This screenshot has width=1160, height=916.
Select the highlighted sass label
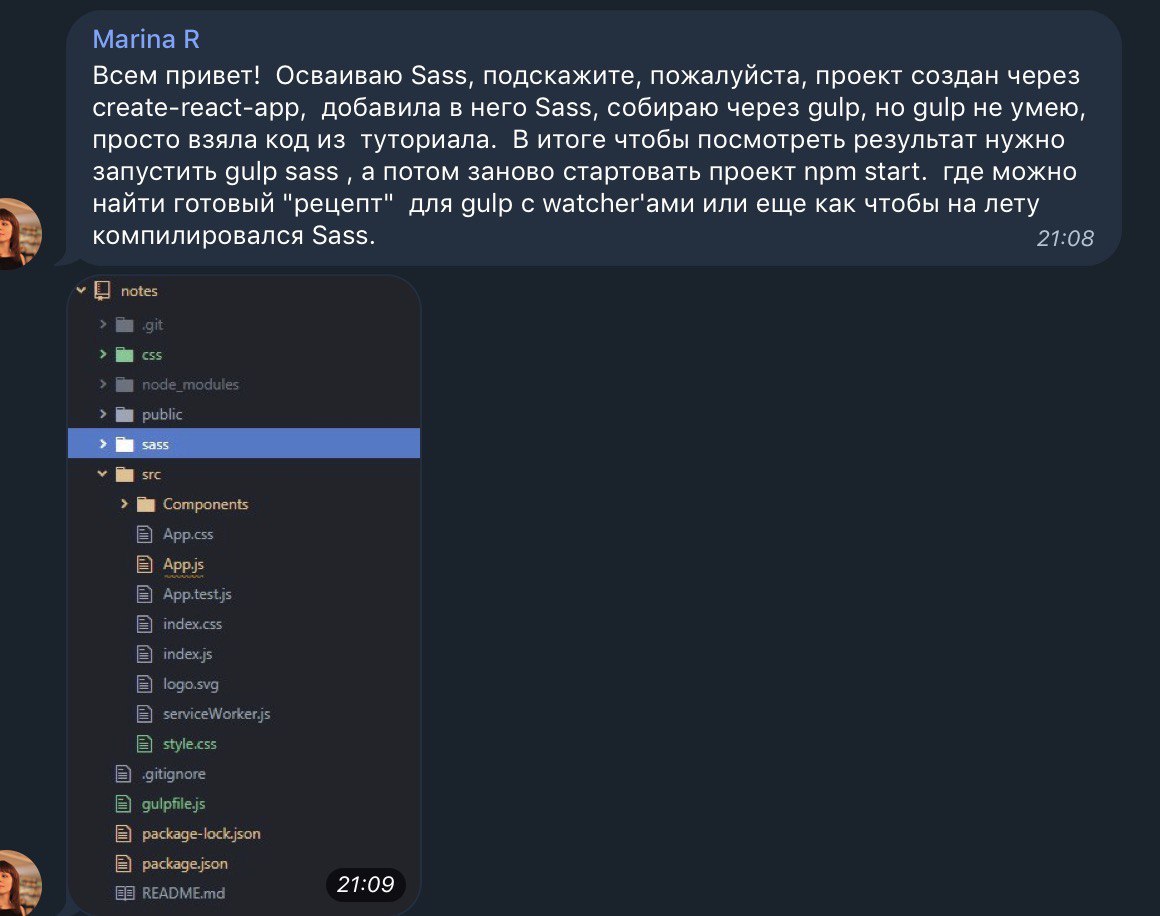click(155, 445)
